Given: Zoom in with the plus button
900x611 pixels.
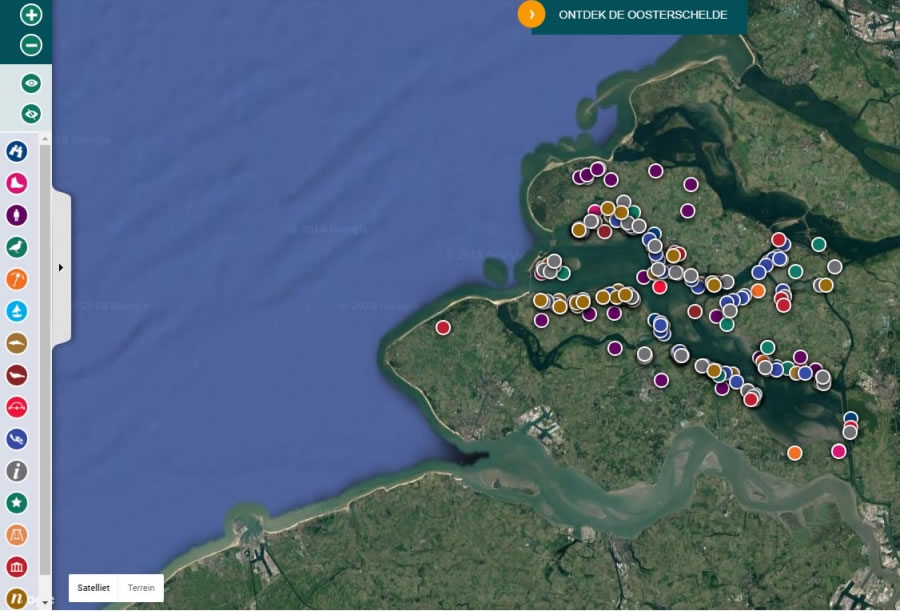Looking at the screenshot, I should [31, 15].
